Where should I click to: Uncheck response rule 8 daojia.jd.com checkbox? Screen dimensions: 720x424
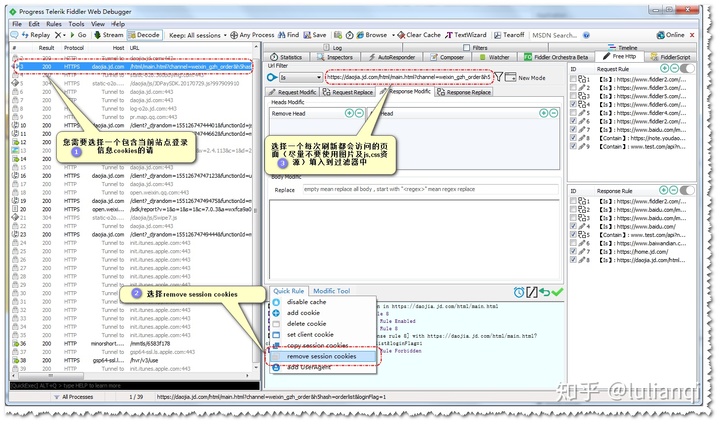[573, 260]
